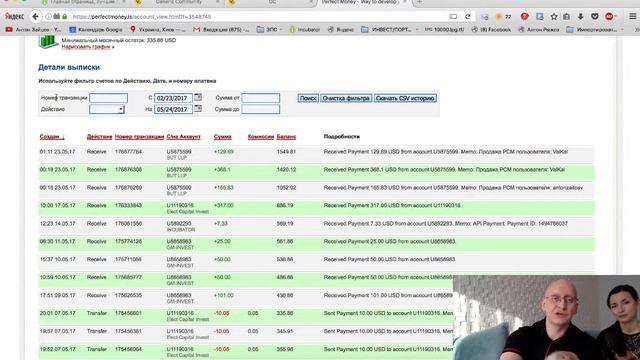The width and height of the screenshot is (640, 360).
Task: Expand the ИНВЕСТ/ПОРТ bookmarks folder
Action: click(x=390, y=29)
